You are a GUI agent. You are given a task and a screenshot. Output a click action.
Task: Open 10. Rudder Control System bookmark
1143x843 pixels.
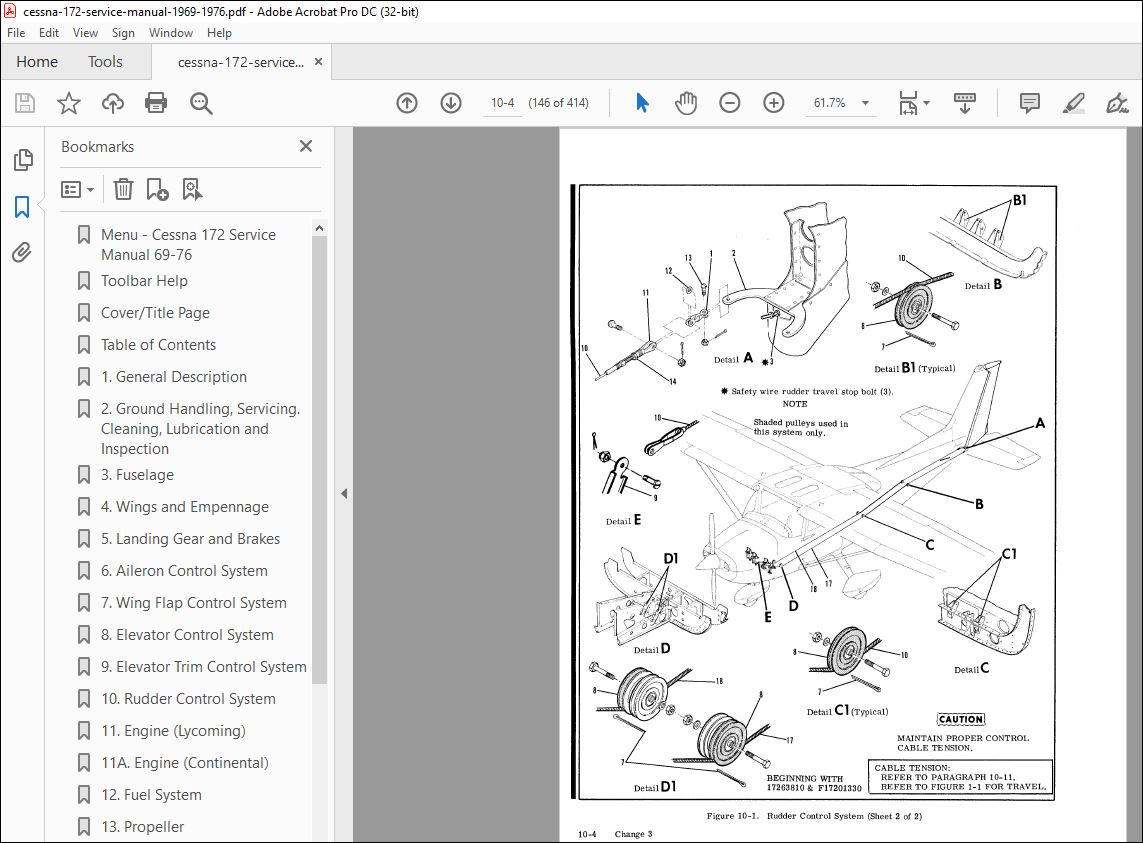(188, 699)
